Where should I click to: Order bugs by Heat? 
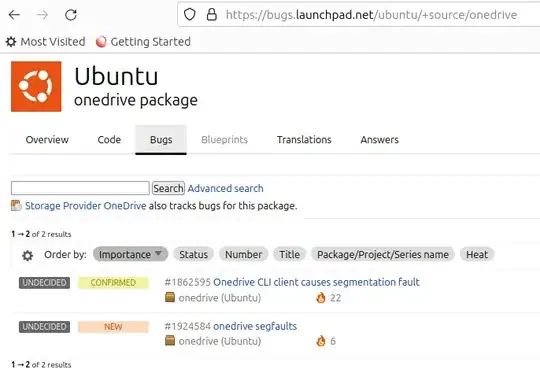(x=477, y=254)
